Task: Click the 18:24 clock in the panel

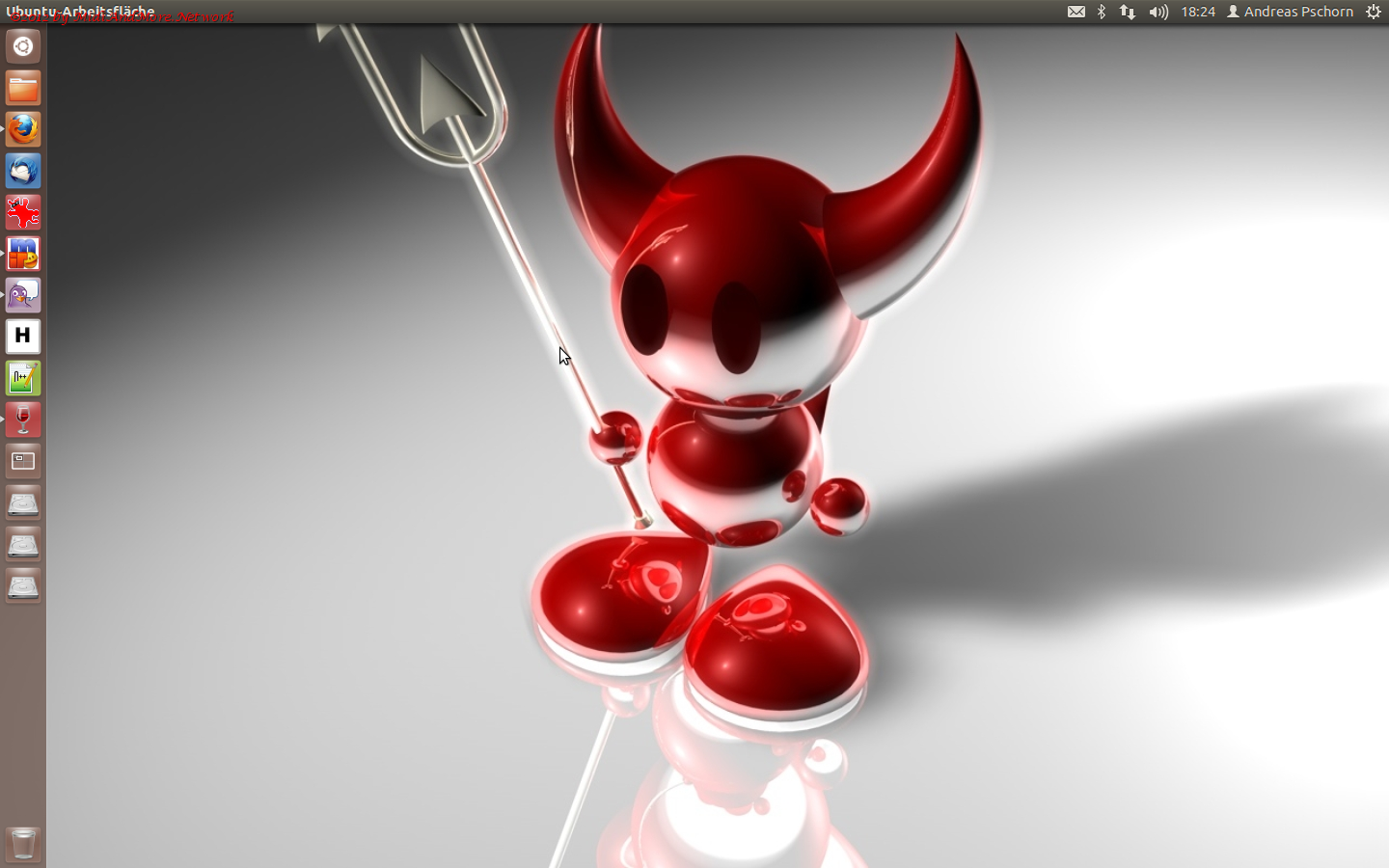Action: tap(1198, 12)
